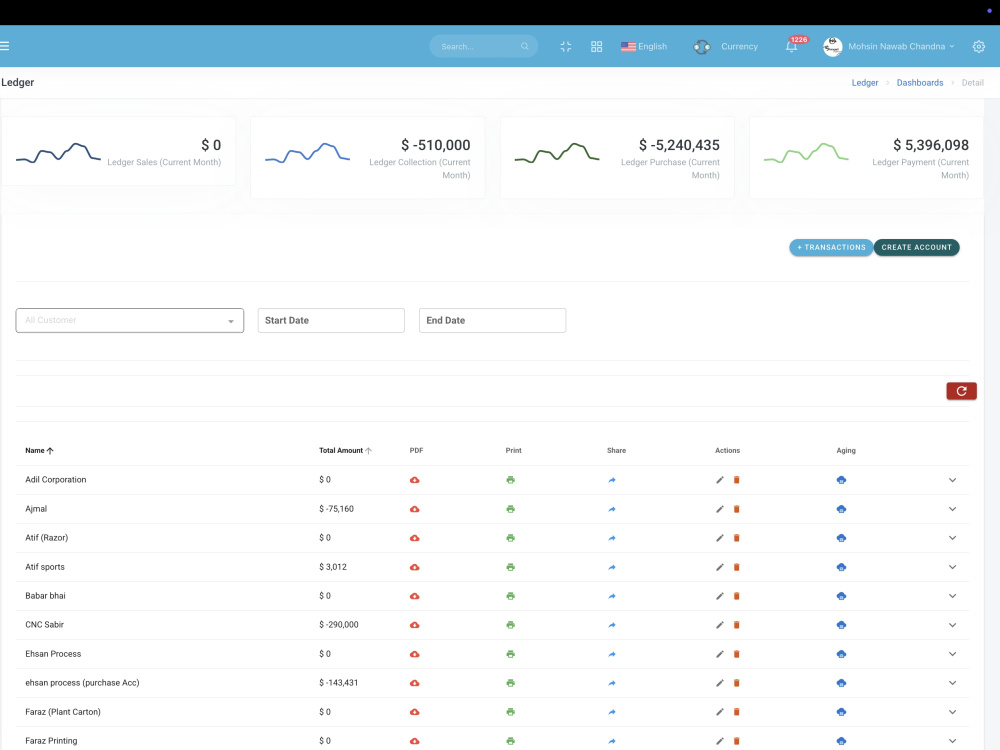
Task: Select the "Faraz Printing" row name
Action: 51,741
